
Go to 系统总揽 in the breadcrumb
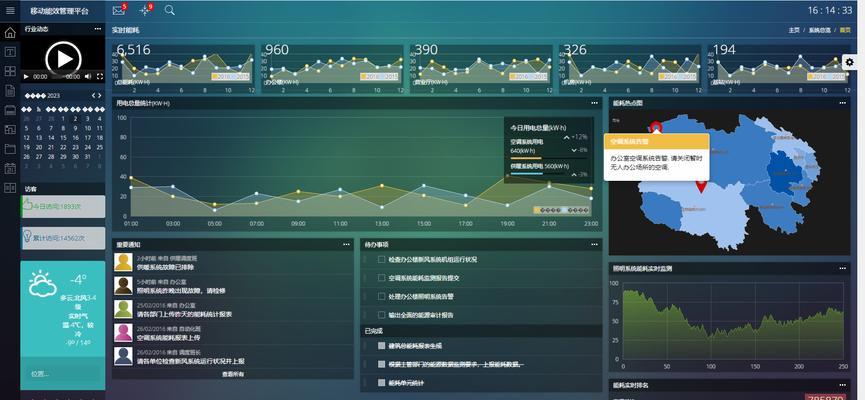point(820,30)
